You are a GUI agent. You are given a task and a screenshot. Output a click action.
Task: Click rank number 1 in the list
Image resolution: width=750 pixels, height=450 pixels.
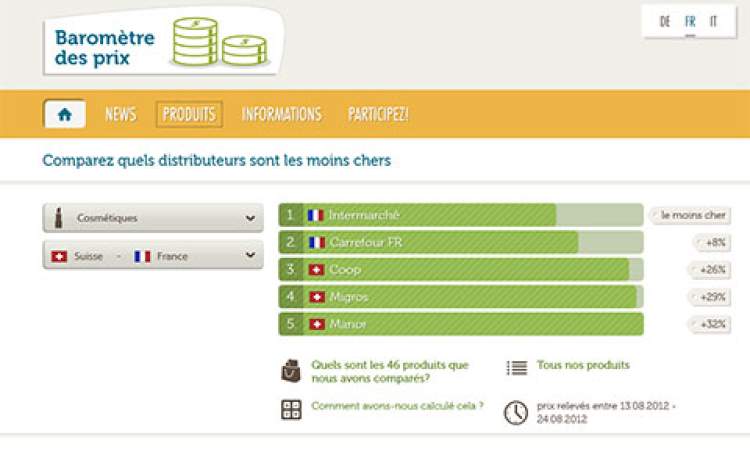coord(290,215)
